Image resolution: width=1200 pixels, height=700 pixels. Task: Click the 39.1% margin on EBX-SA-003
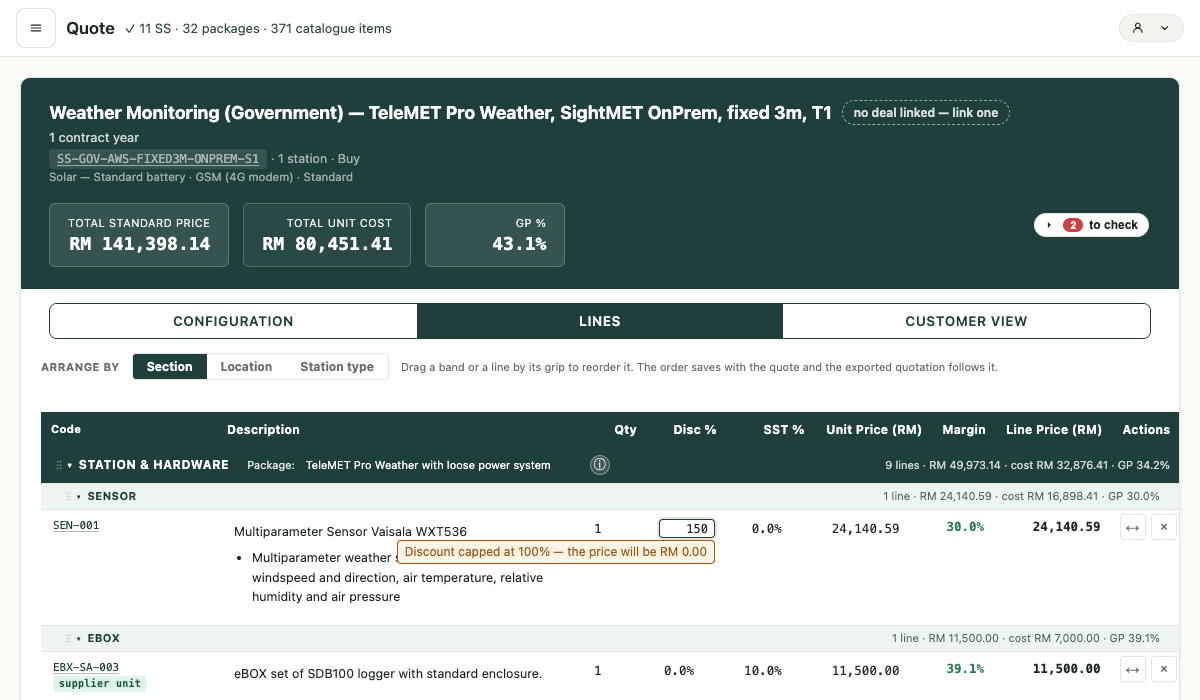click(965, 669)
